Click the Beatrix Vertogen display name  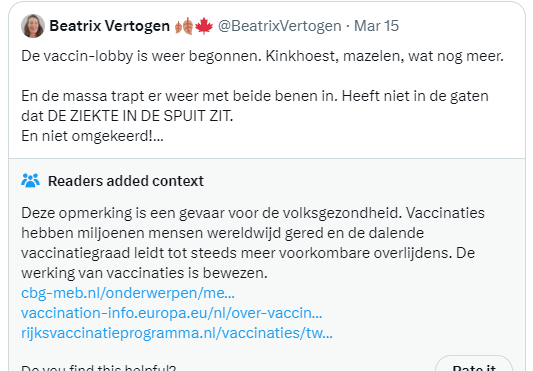coord(109,26)
